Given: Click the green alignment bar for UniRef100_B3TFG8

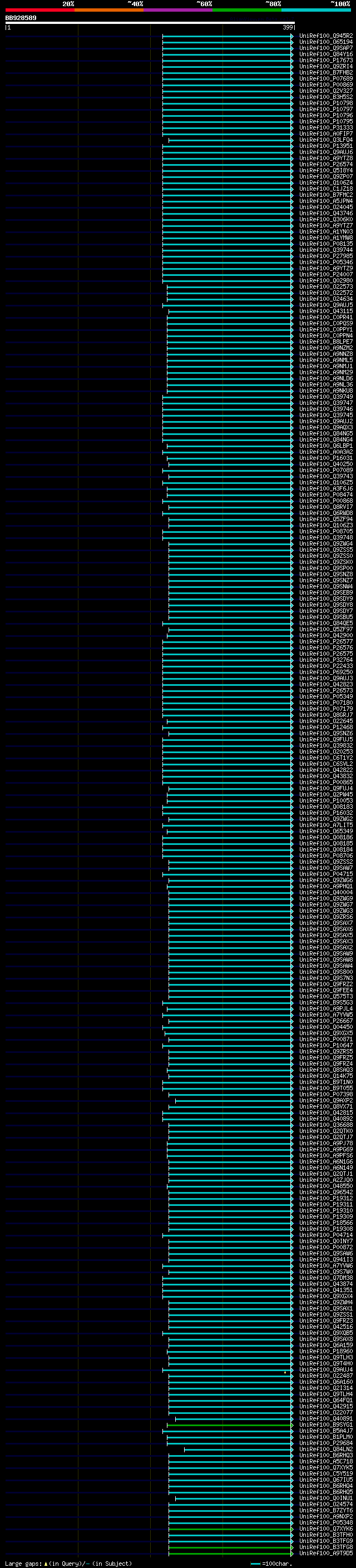Looking at the screenshot, I should 231,1547.
